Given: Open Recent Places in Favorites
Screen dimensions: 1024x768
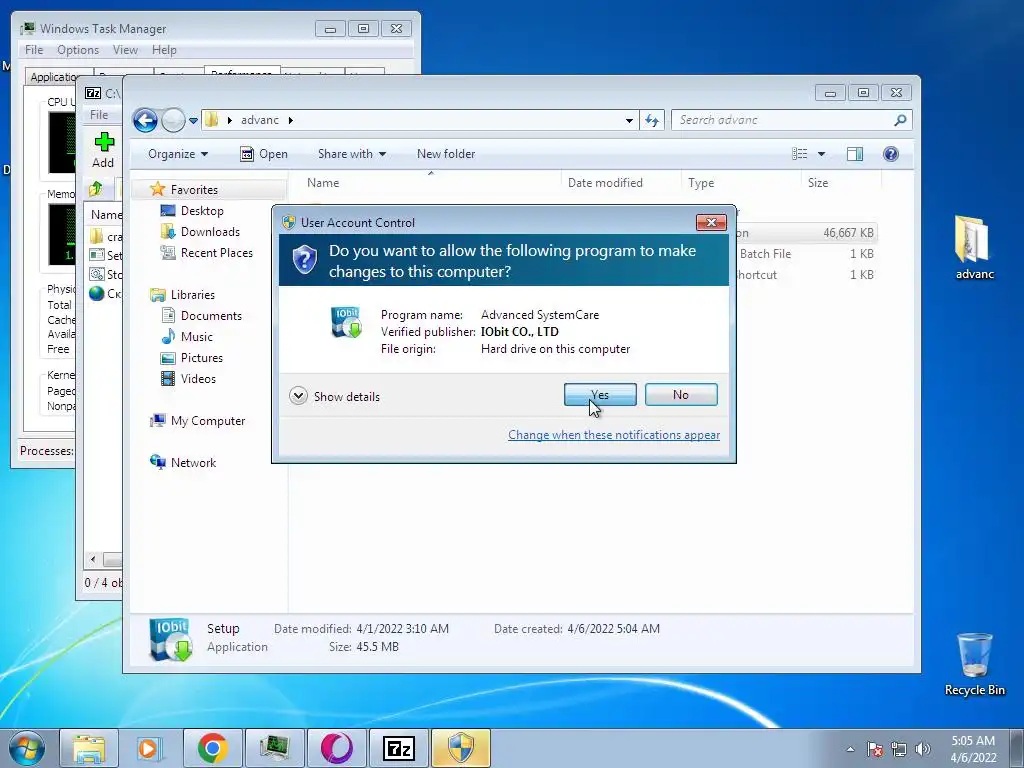Looking at the screenshot, I should click(216, 253).
